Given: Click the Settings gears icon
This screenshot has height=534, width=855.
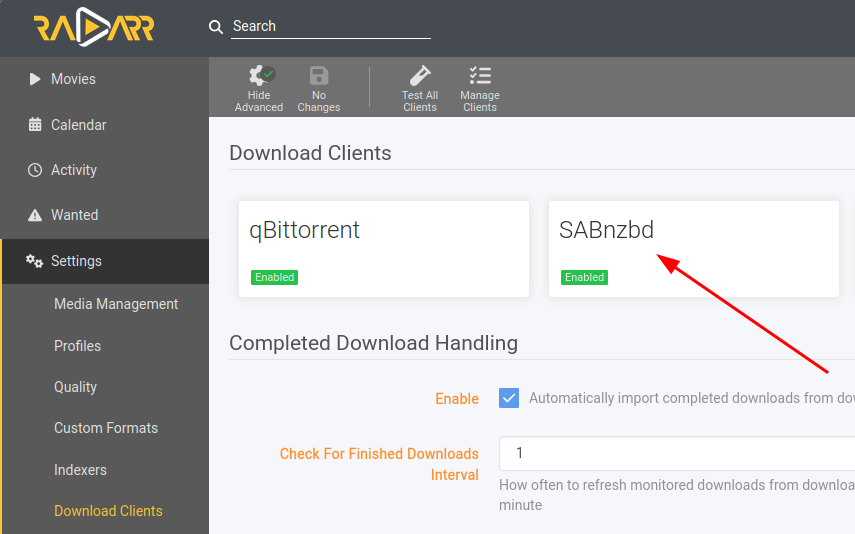Looking at the screenshot, I should click(x=34, y=261).
